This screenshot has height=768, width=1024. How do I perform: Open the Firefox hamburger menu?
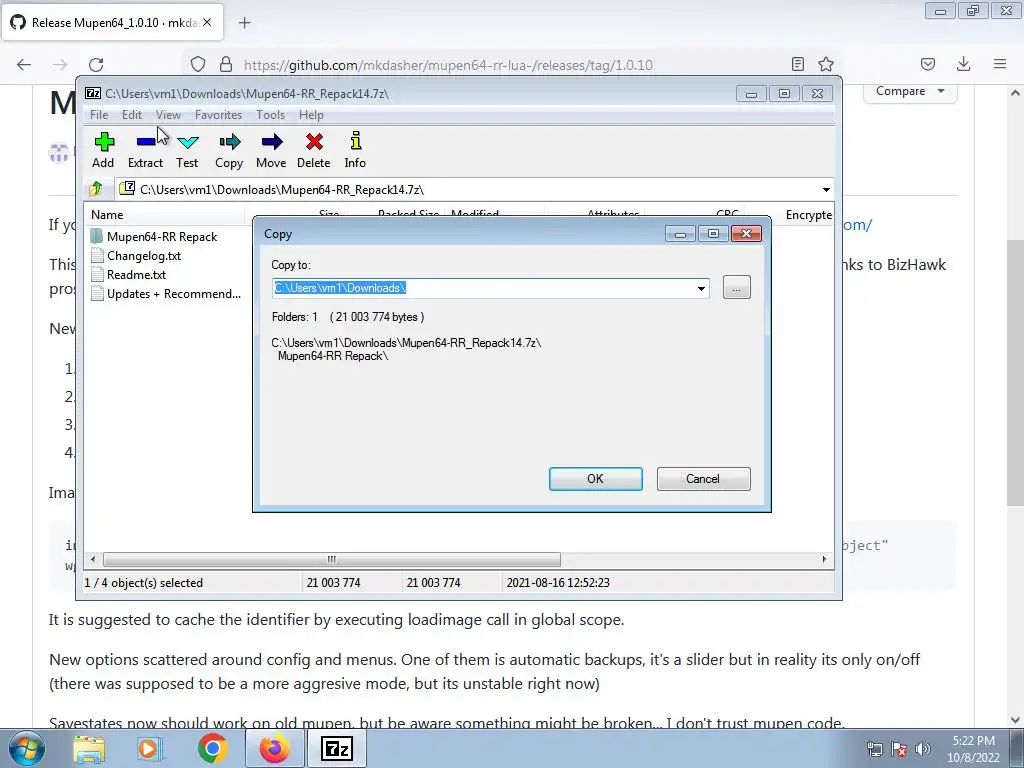coord(1000,64)
